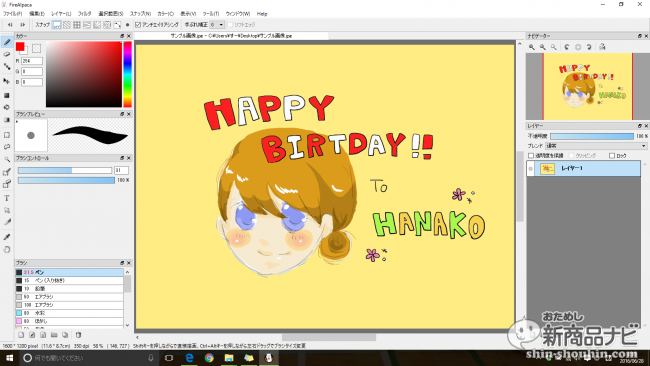Select the Text tool
The height and width of the screenshot is (366, 650).
tap(7, 198)
